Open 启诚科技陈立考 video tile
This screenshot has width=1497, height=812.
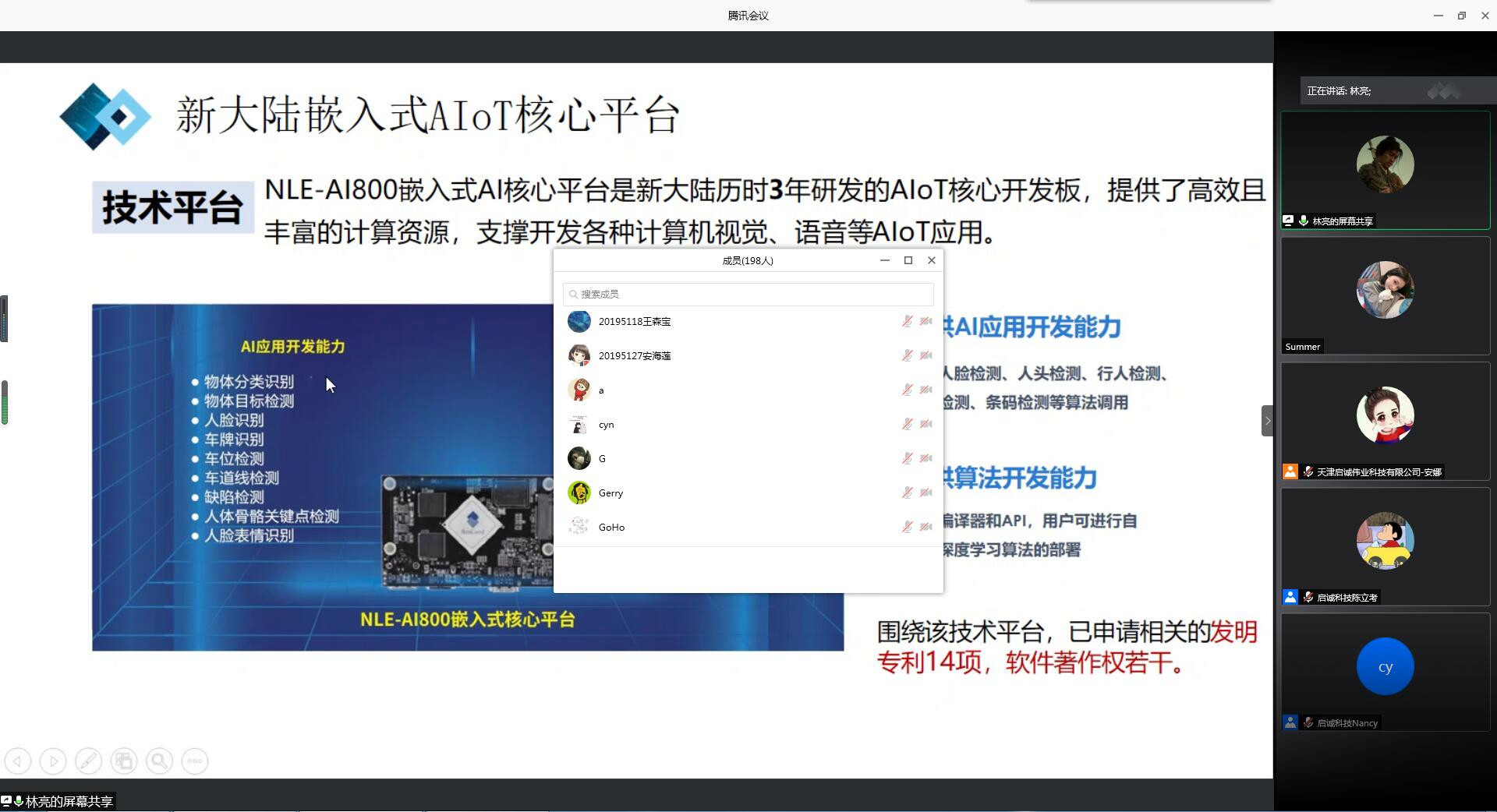(1385, 547)
